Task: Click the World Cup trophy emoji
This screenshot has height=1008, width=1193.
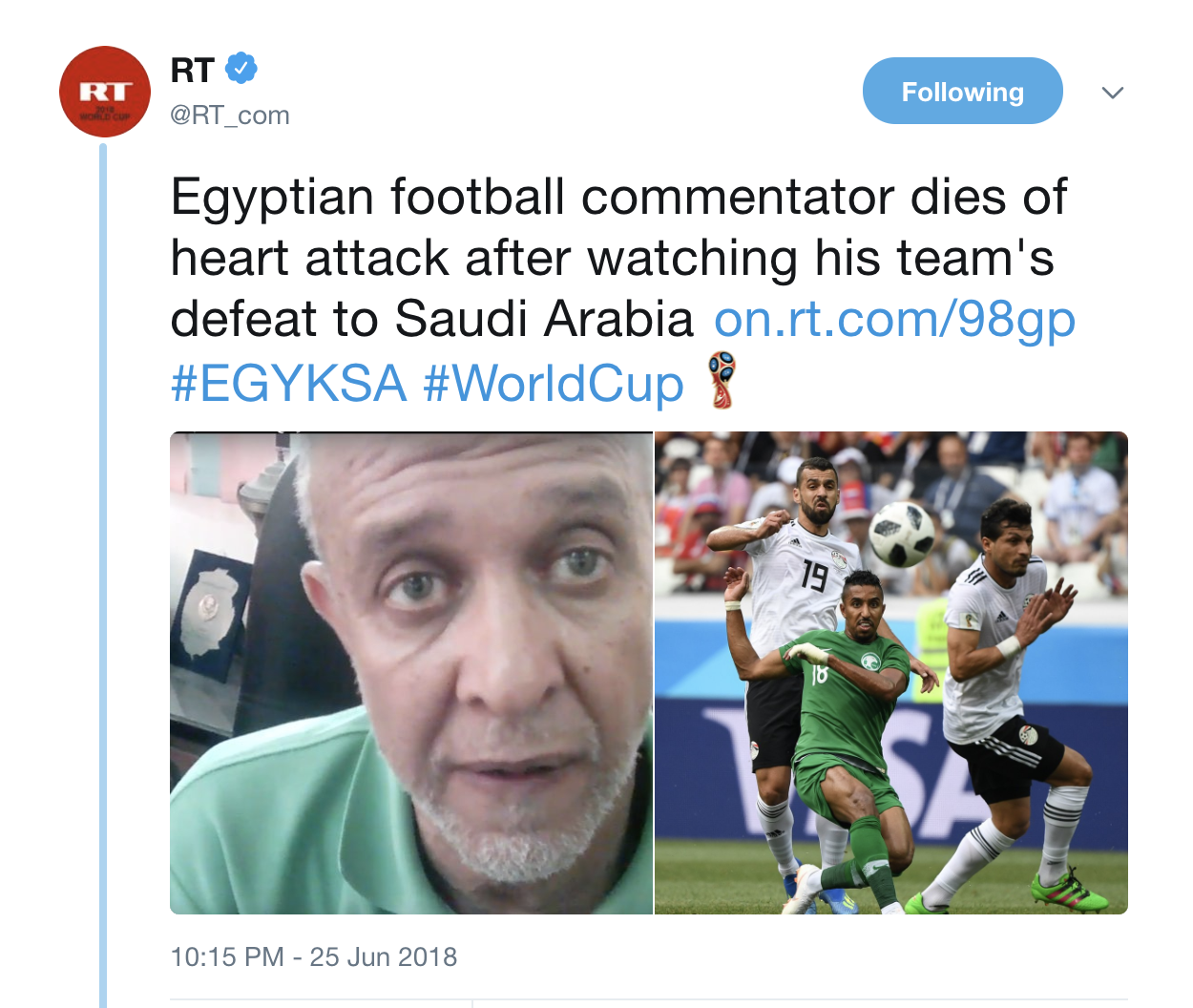Action: [722, 381]
